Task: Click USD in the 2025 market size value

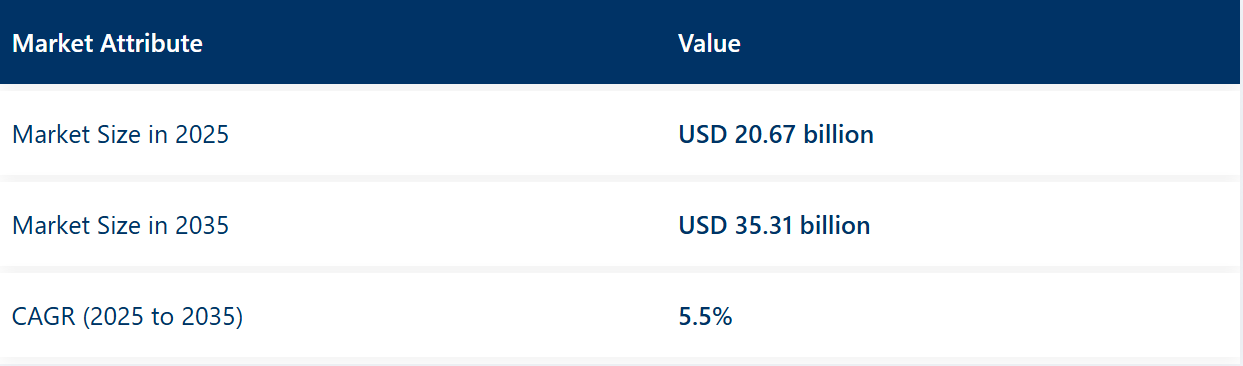Action: click(x=703, y=134)
